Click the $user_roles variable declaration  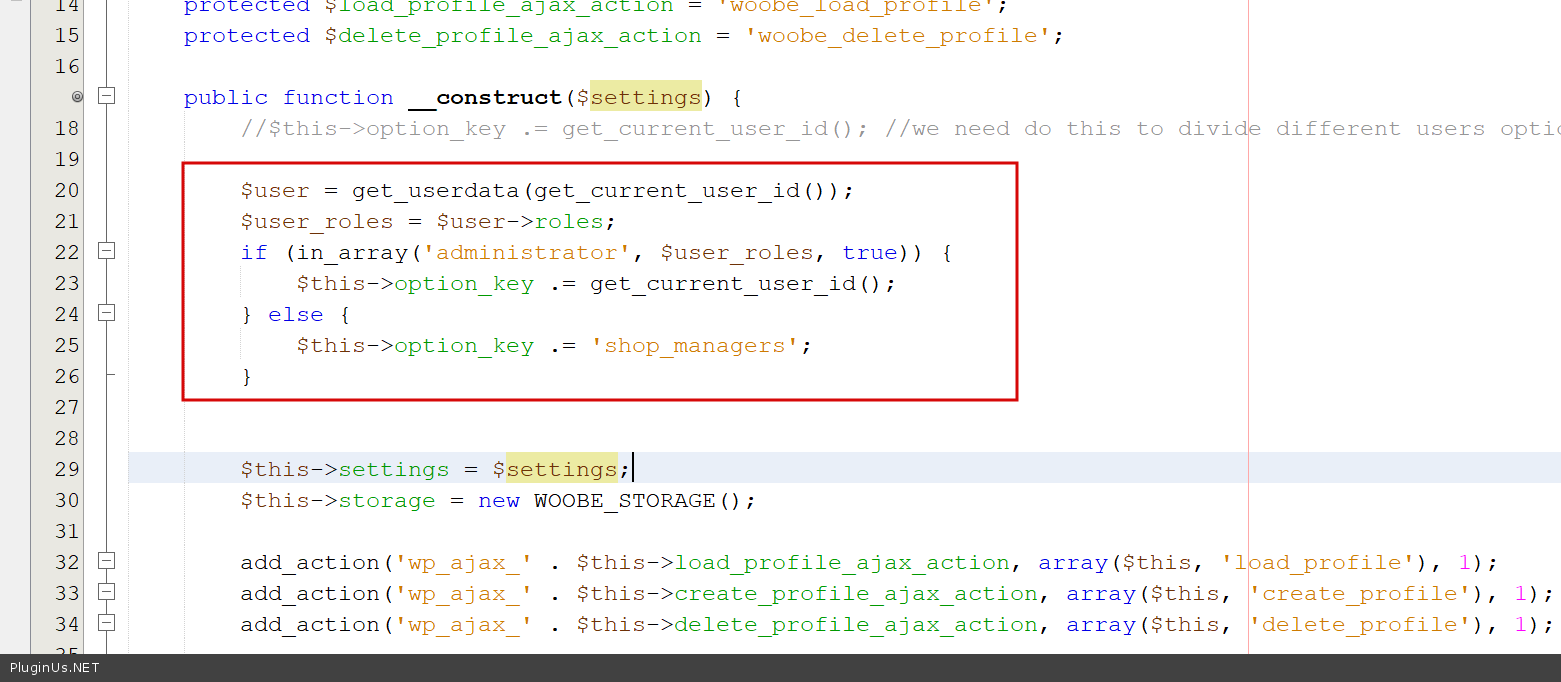click(317, 221)
